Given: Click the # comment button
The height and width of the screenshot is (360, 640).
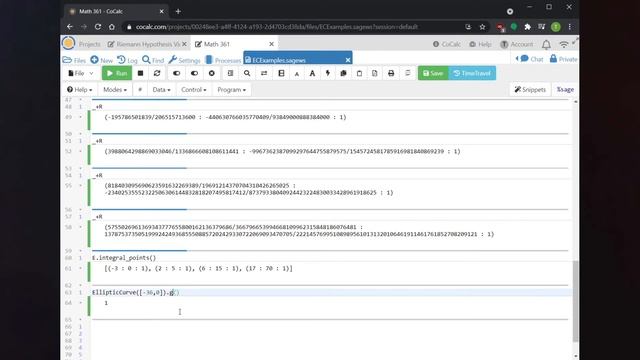Looking at the screenshot, I should click(x=140, y=90).
